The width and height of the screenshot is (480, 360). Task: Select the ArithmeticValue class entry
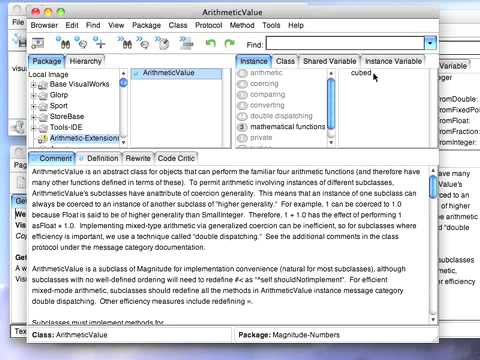(x=176, y=73)
